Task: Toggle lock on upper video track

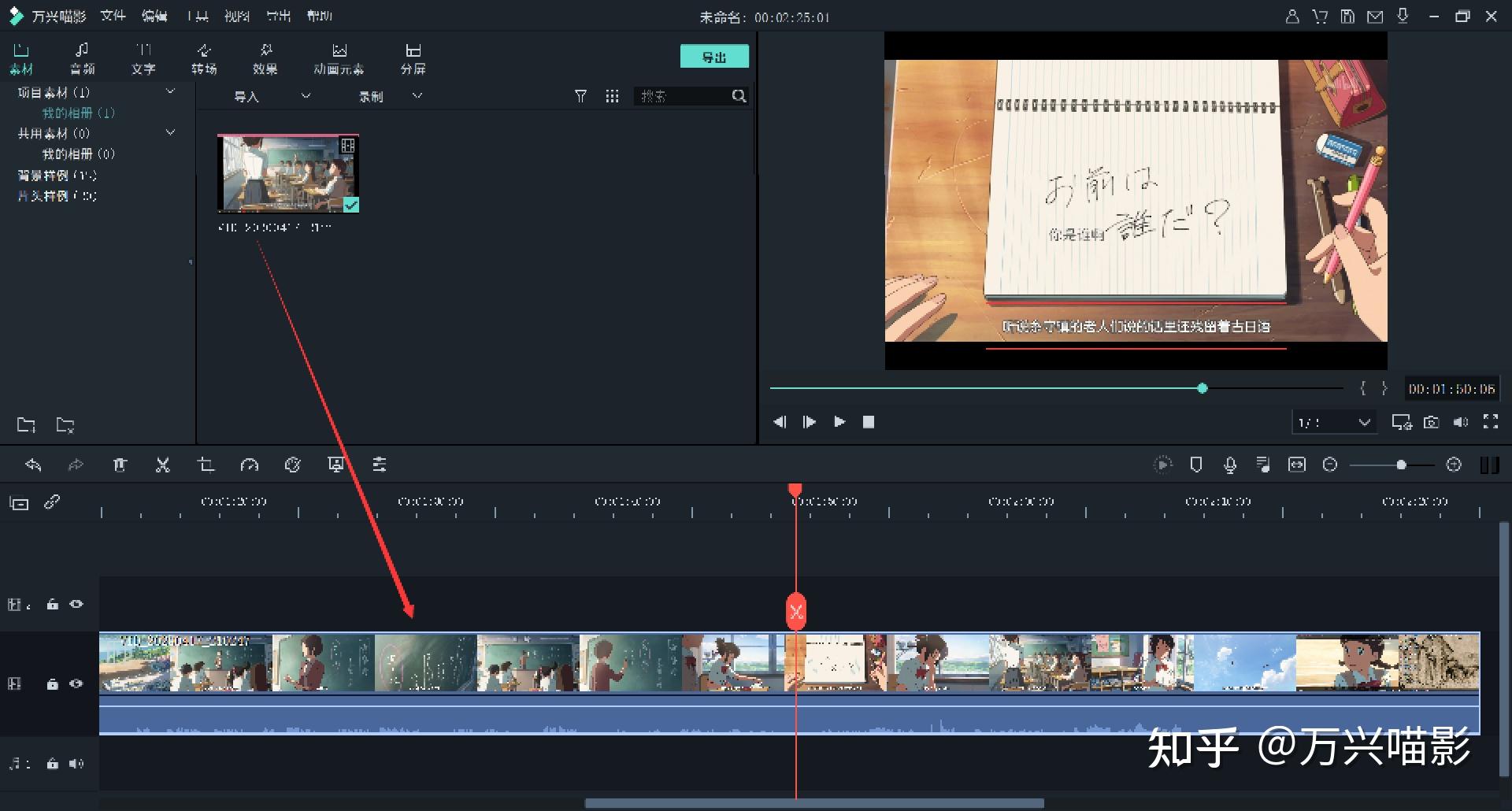Action: coord(52,604)
